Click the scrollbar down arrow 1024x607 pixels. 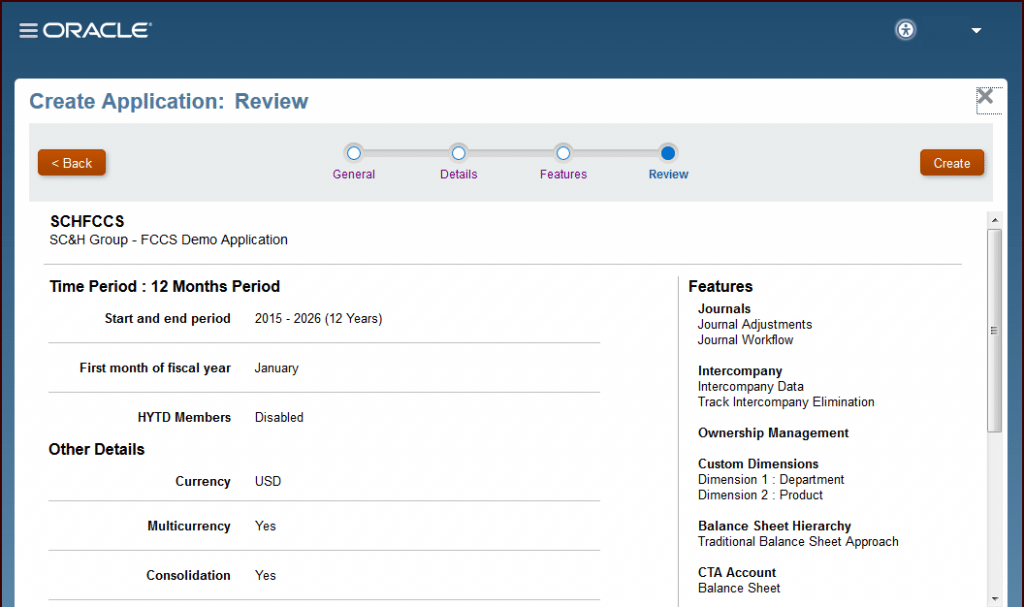[x=995, y=599]
